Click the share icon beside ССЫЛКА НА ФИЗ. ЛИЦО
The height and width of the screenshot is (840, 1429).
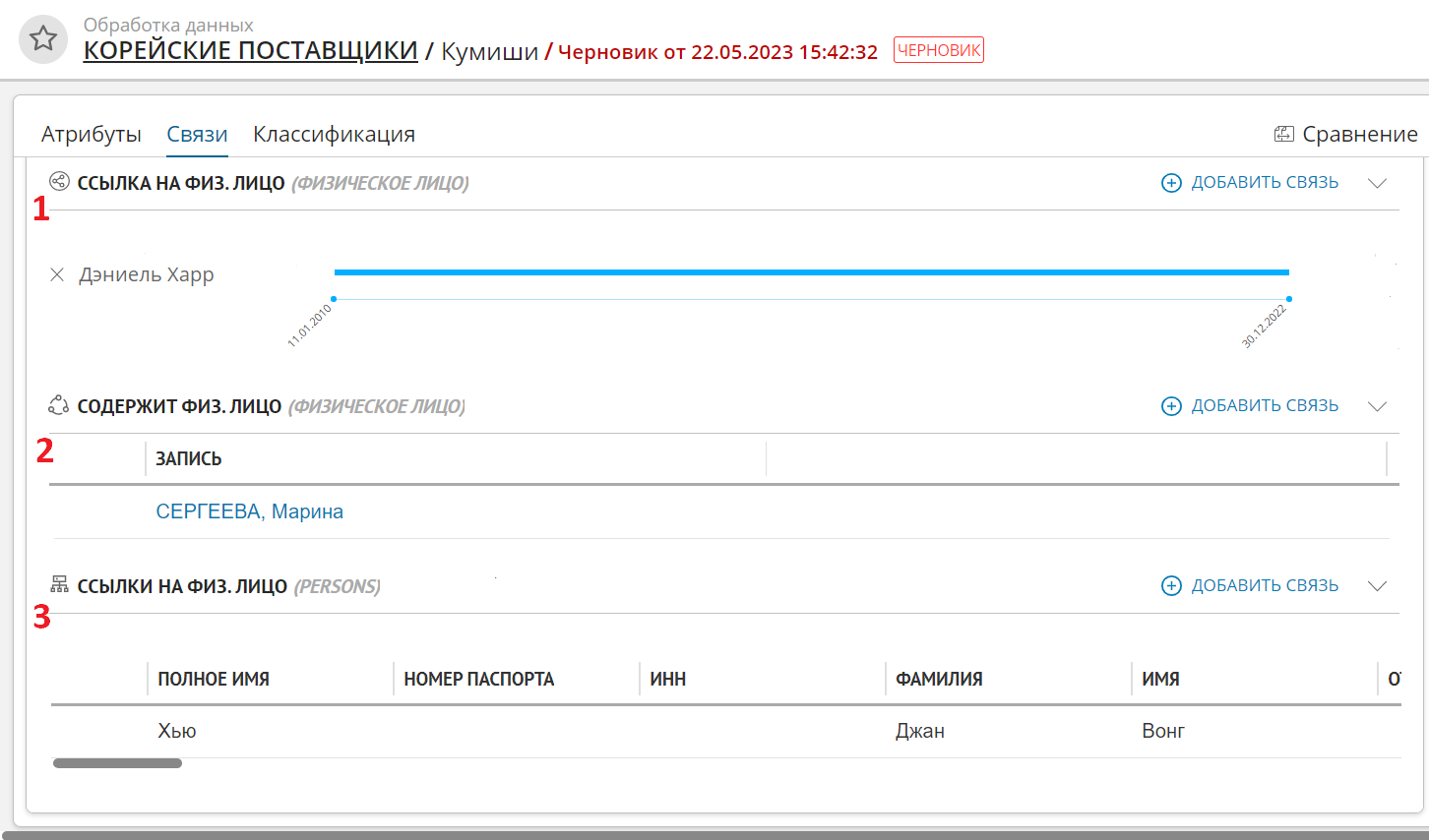coord(59,181)
